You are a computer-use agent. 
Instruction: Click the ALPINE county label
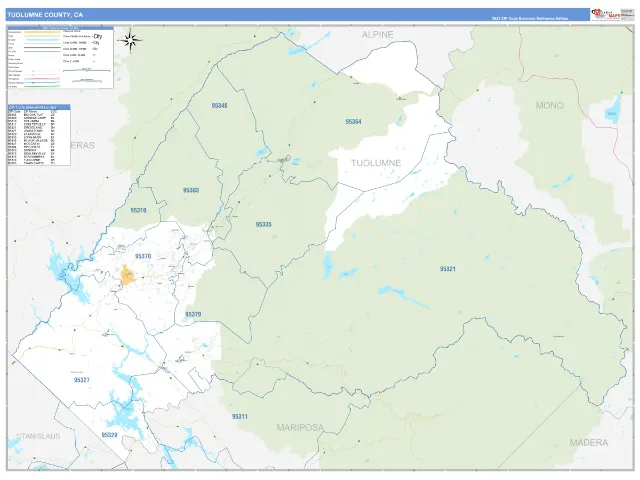coord(378,35)
